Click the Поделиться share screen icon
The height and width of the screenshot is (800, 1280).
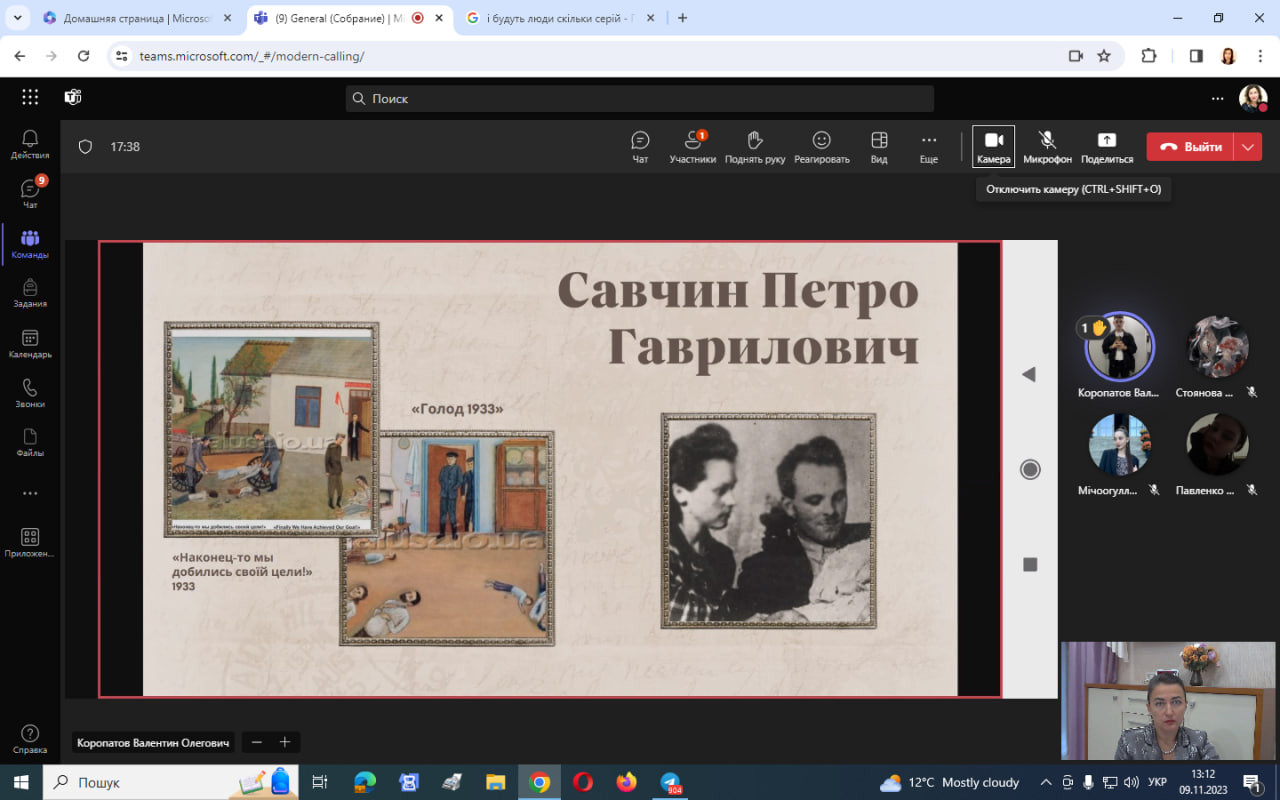click(1106, 146)
